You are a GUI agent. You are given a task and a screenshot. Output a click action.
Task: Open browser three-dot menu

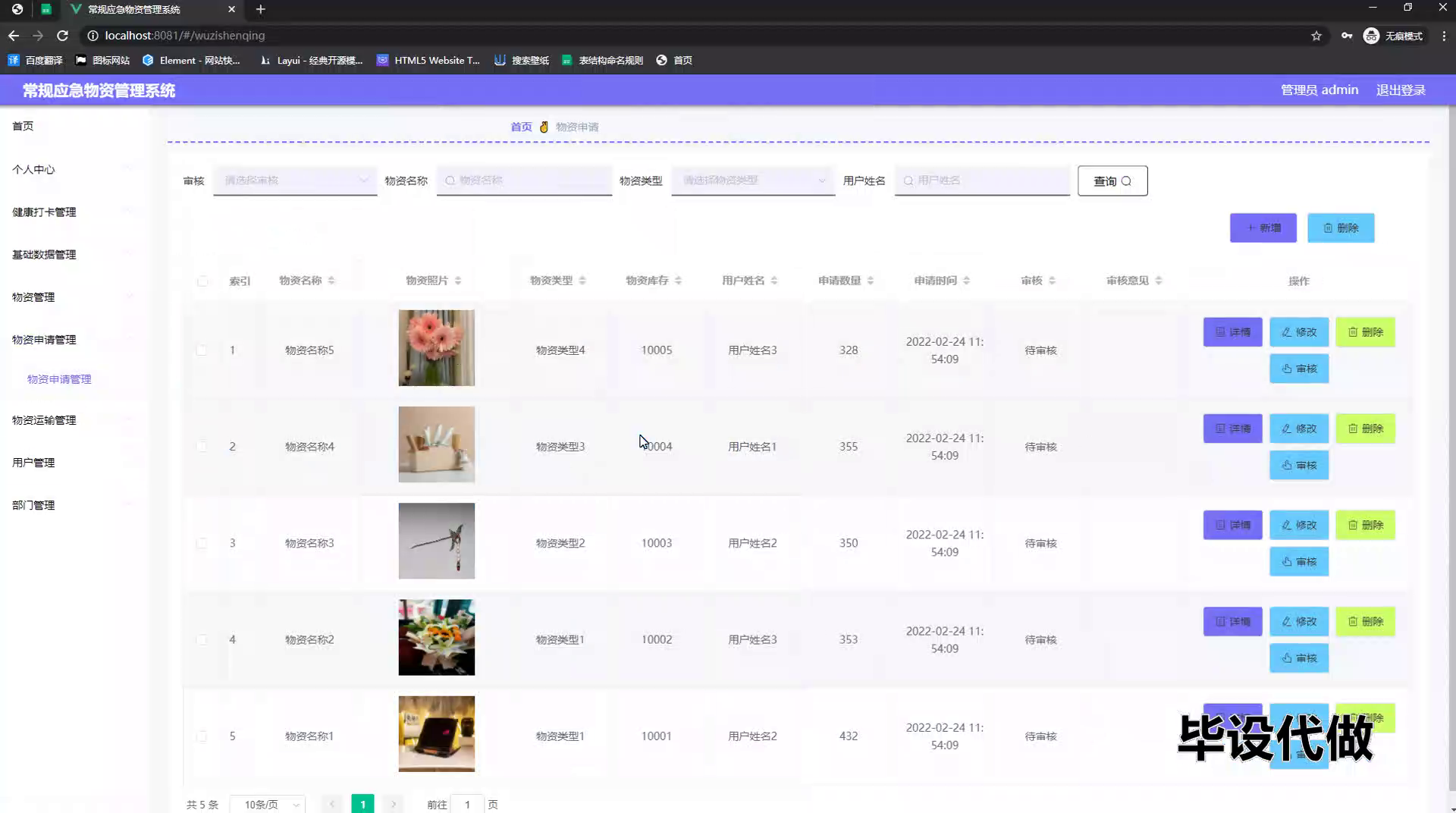[1444, 36]
